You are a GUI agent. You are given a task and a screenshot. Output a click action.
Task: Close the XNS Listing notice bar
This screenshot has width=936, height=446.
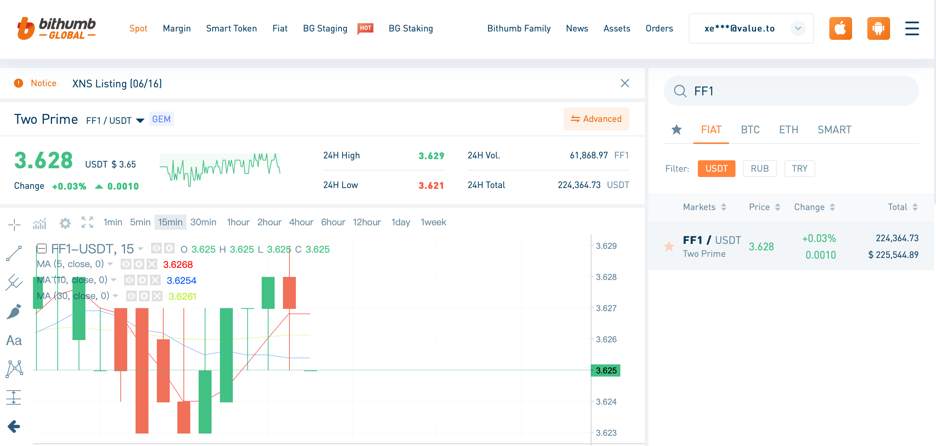coord(624,83)
